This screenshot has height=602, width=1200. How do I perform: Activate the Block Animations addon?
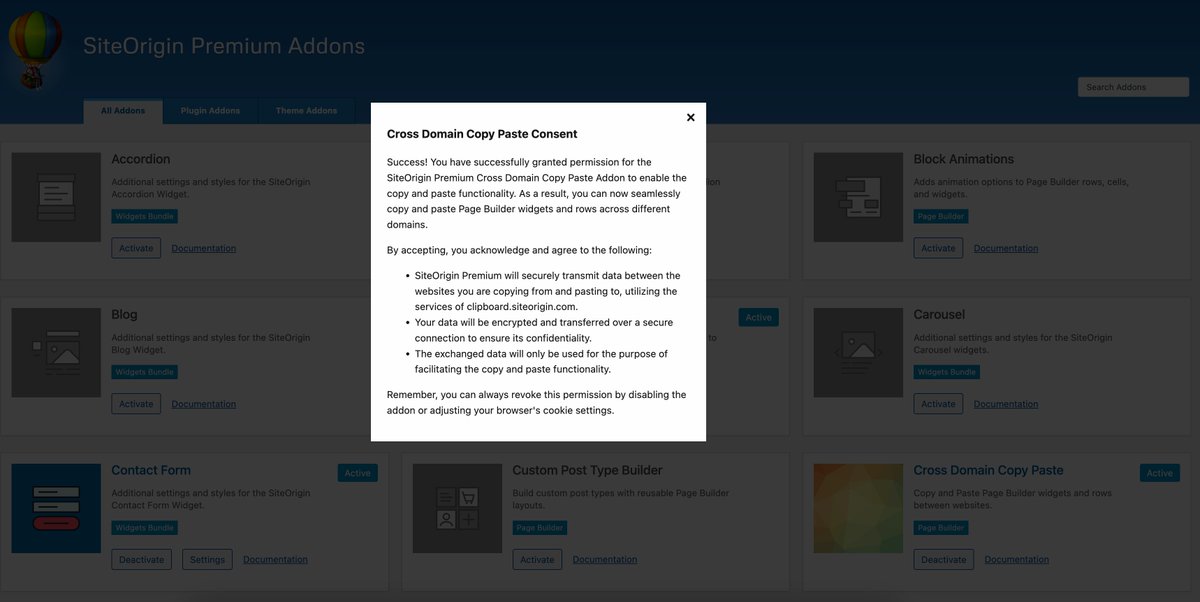click(938, 248)
